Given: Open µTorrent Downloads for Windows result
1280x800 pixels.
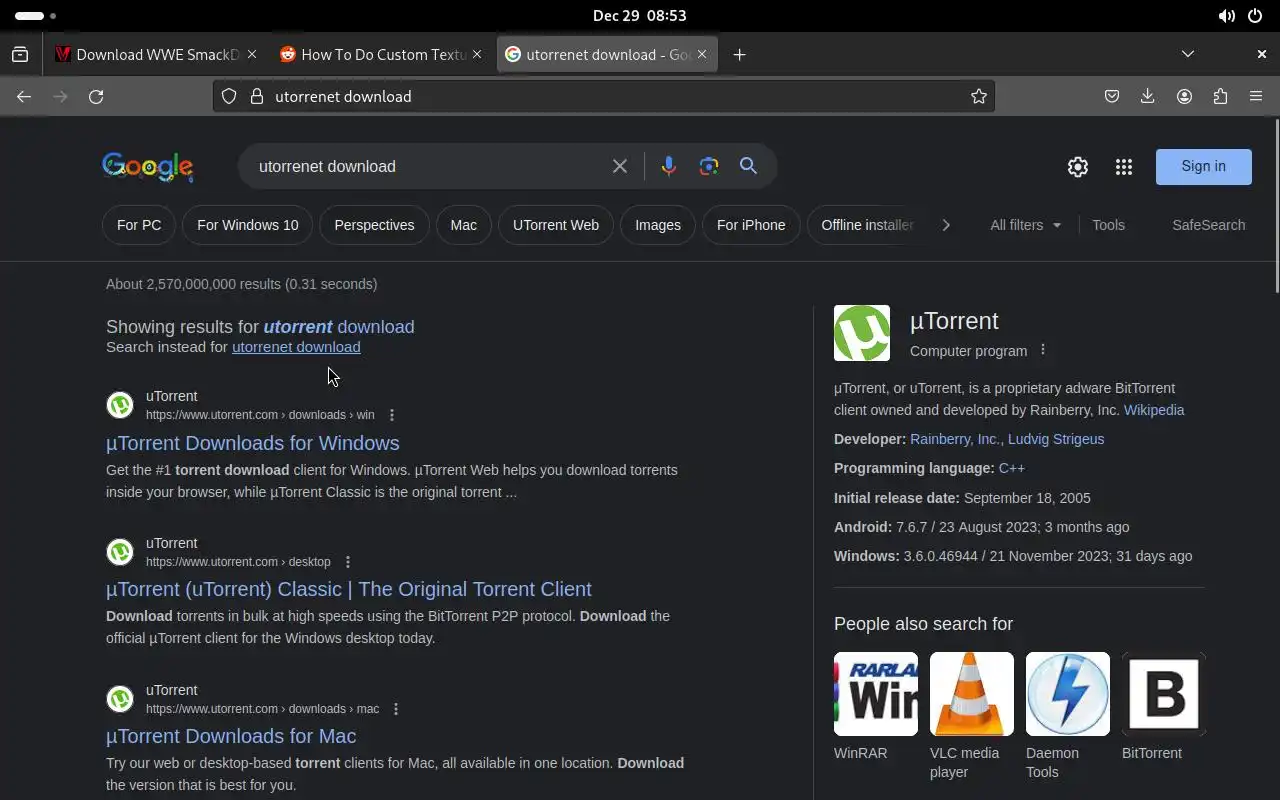Looking at the screenshot, I should pos(253,443).
